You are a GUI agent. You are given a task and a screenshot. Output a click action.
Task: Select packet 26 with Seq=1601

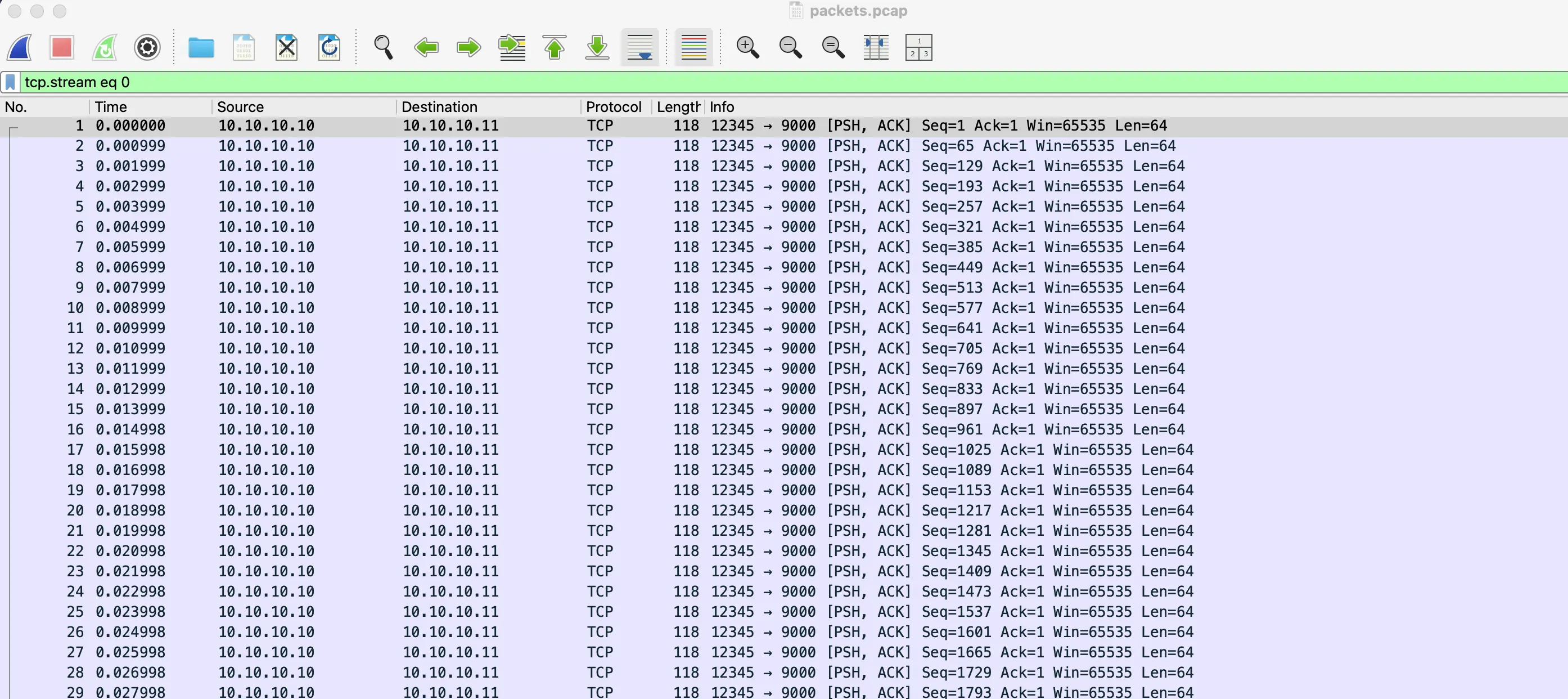coord(784,632)
